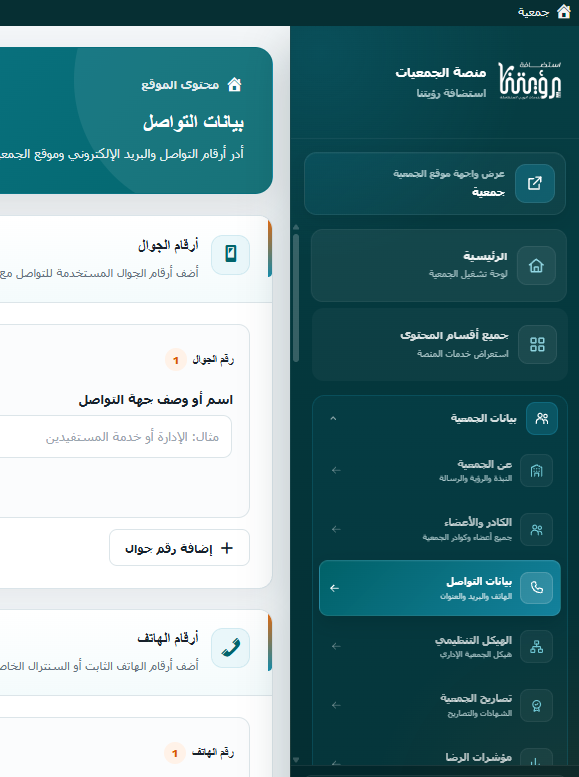The height and width of the screenshot is (777, 579).
Task: Open the الهيكل التنظيمي submenu item
Action: point(440,647)
